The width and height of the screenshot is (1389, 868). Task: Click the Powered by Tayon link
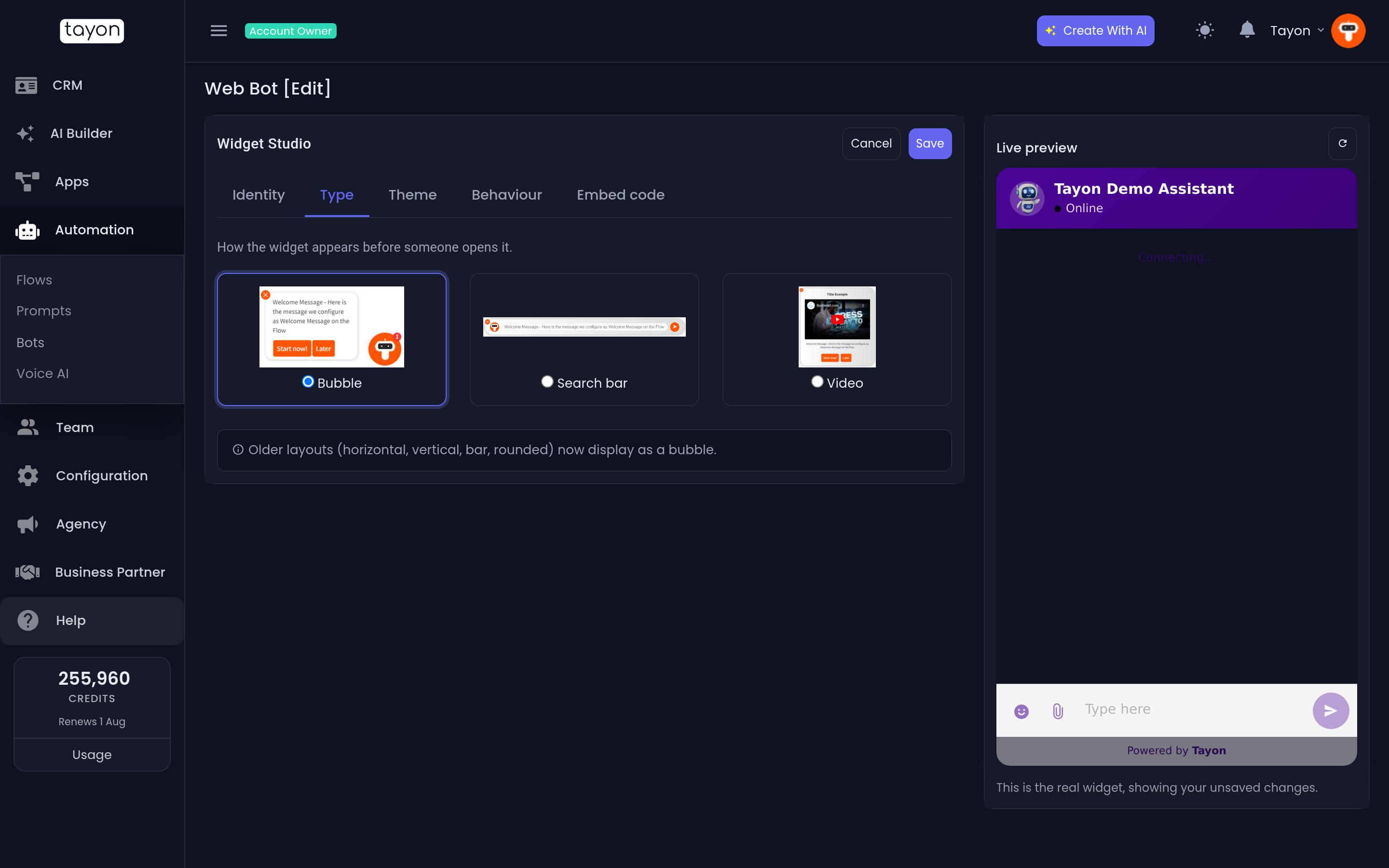coord(1176,750)
